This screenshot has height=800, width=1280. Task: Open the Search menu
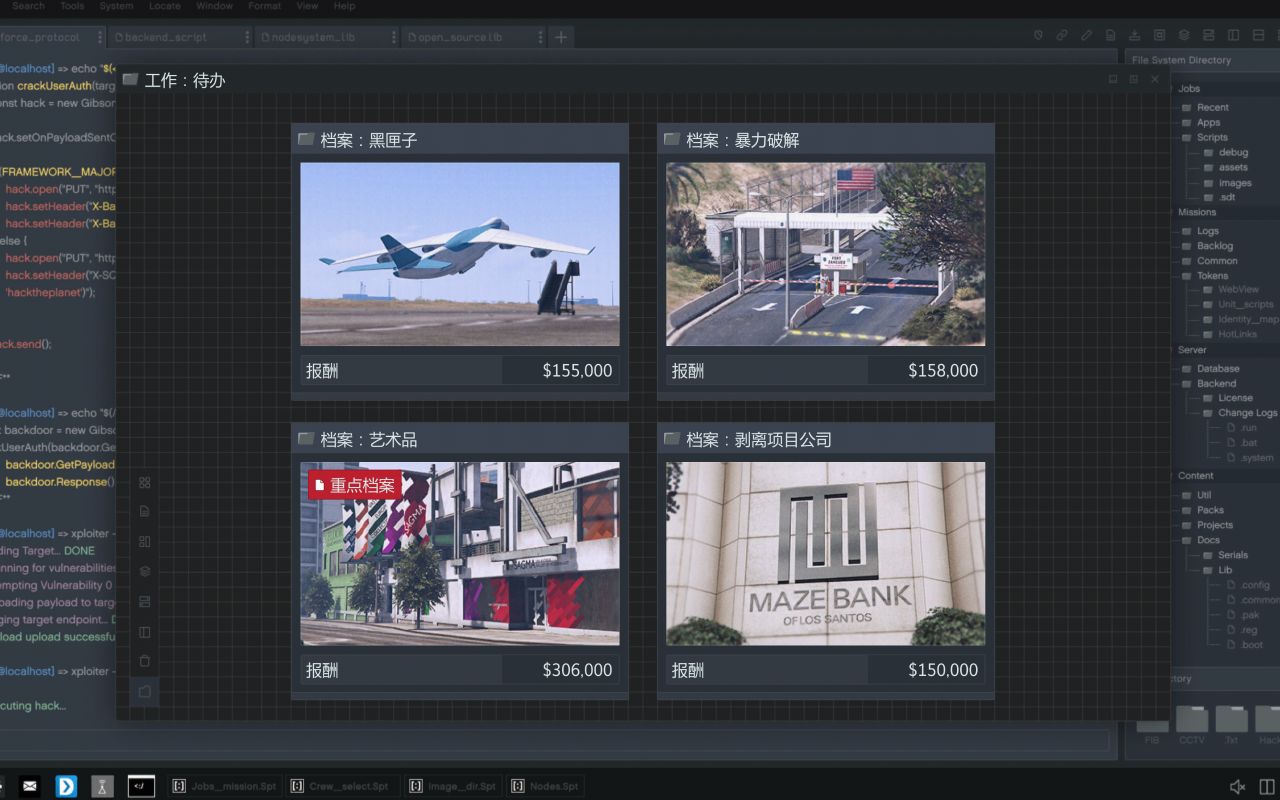[x=28, y=6]
